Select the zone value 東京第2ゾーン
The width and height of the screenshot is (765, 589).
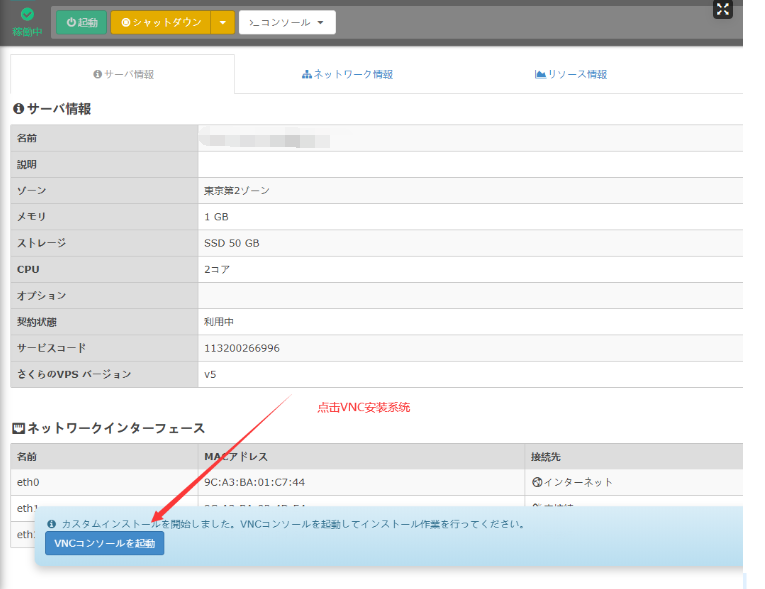click(x=237, y=190)
